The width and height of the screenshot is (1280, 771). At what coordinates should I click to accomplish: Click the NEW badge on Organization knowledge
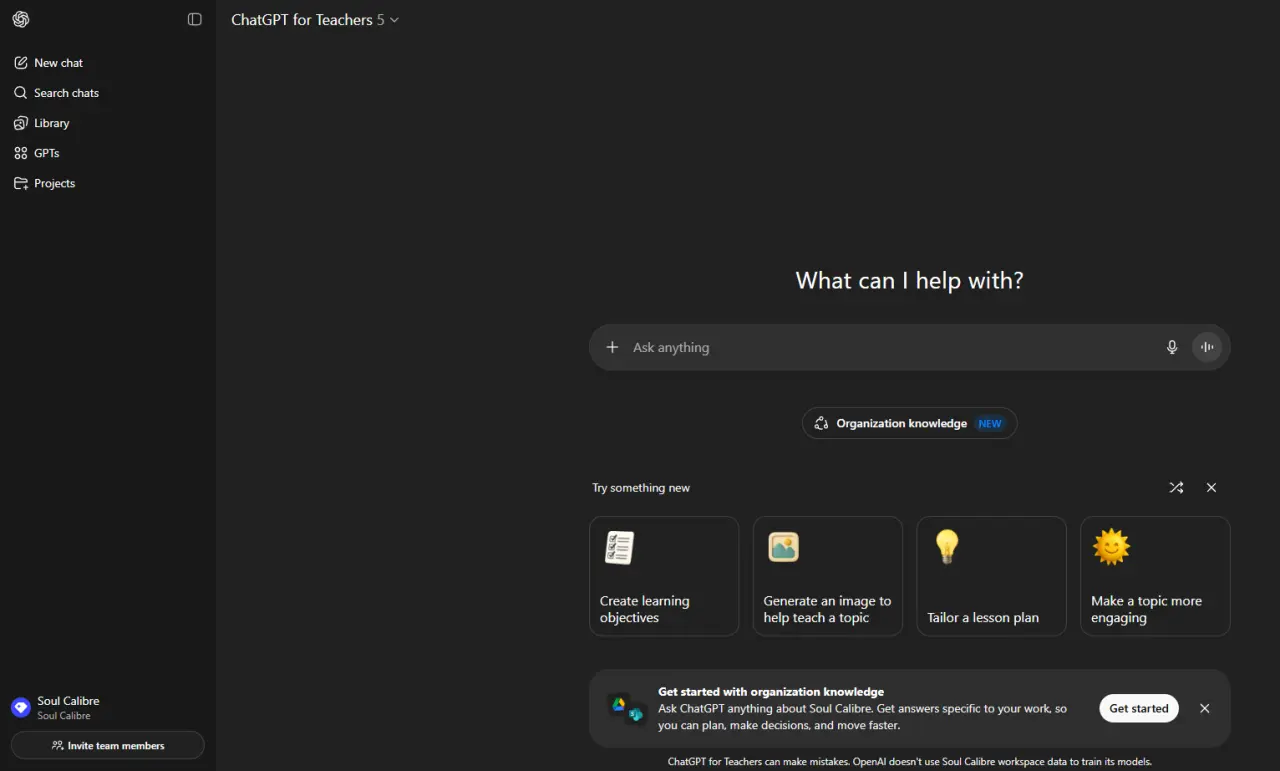point(990,424)
